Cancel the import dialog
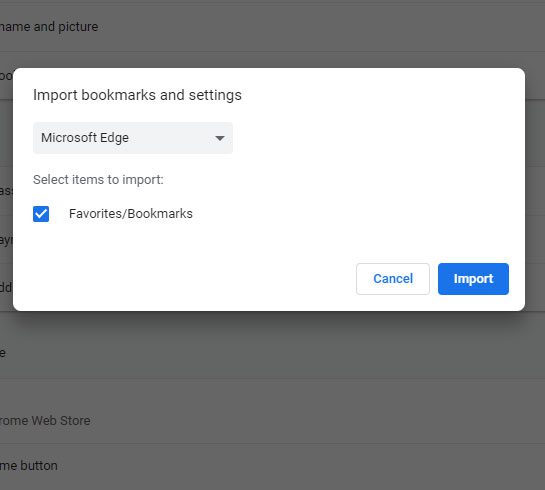The image size is (545, 490). point(393,279)
